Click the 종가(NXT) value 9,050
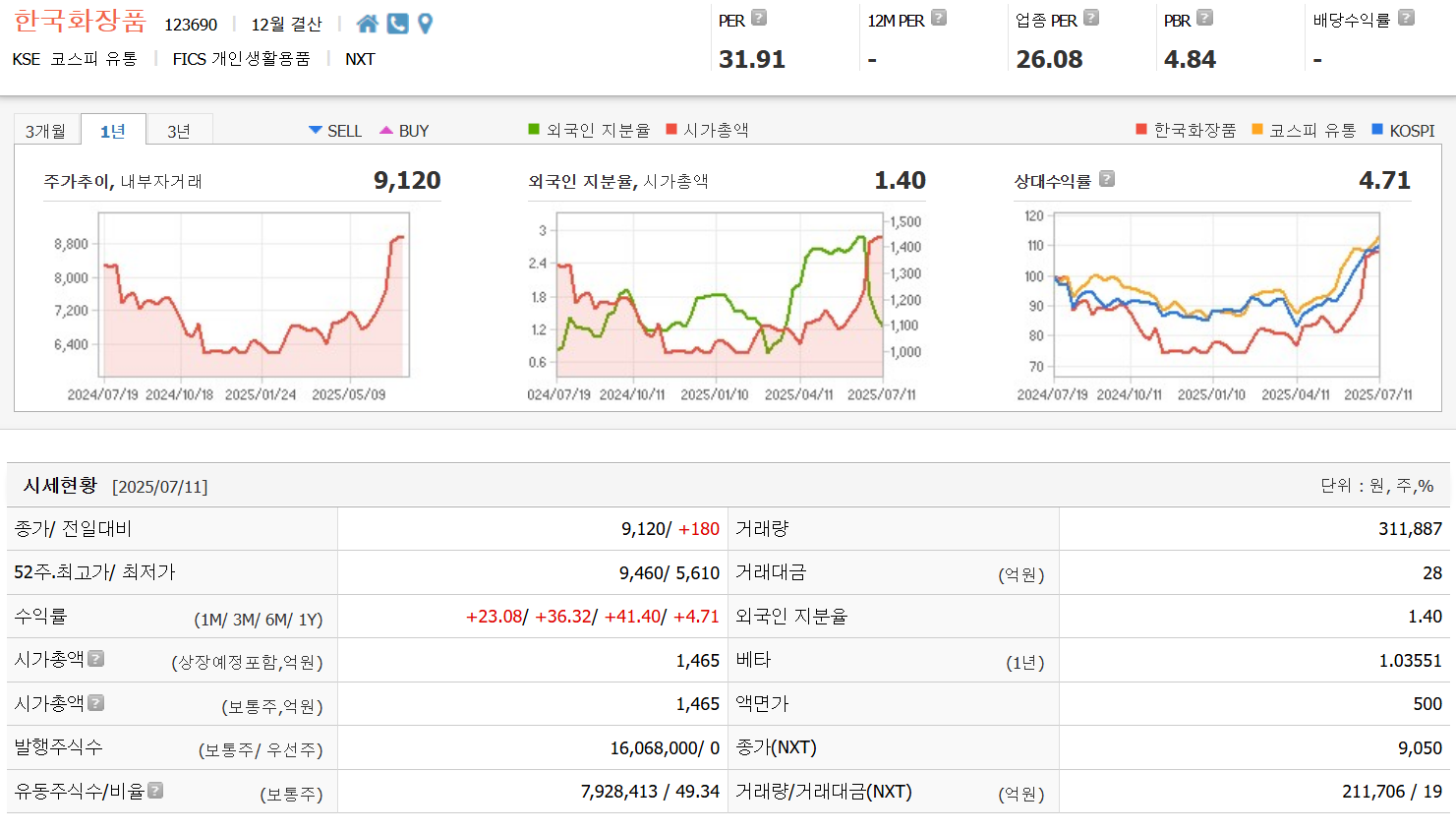 1420,748
